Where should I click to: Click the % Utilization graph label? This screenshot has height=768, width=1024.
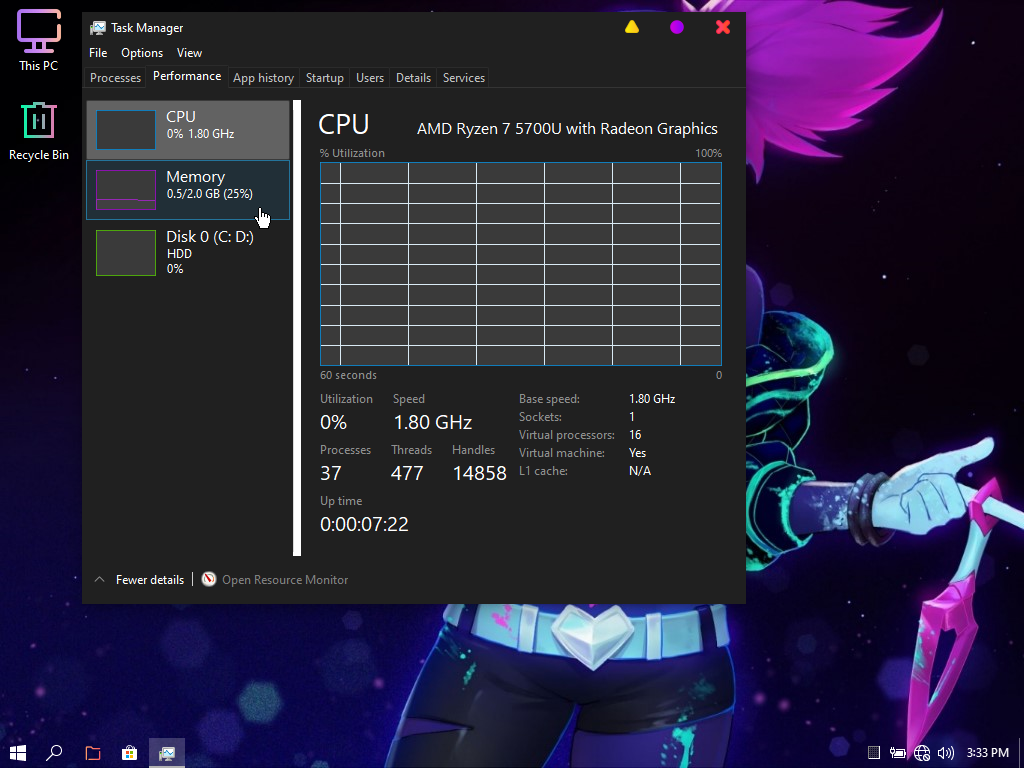[352, 153]
